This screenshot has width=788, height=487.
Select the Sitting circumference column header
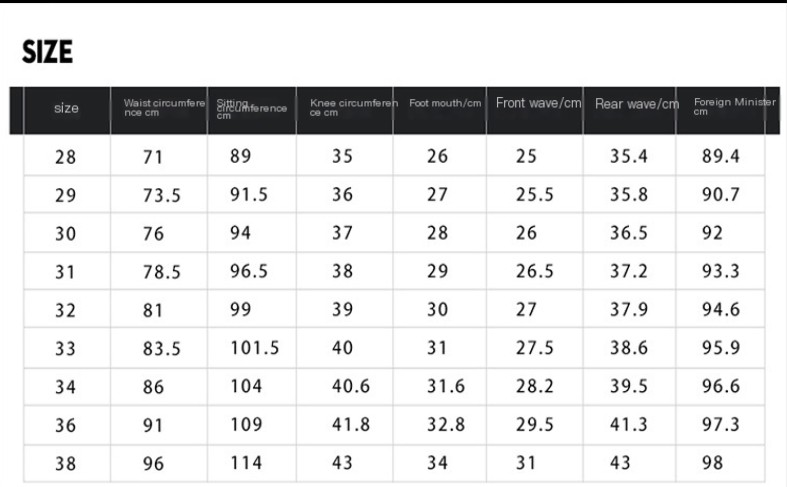click(251, 108)
